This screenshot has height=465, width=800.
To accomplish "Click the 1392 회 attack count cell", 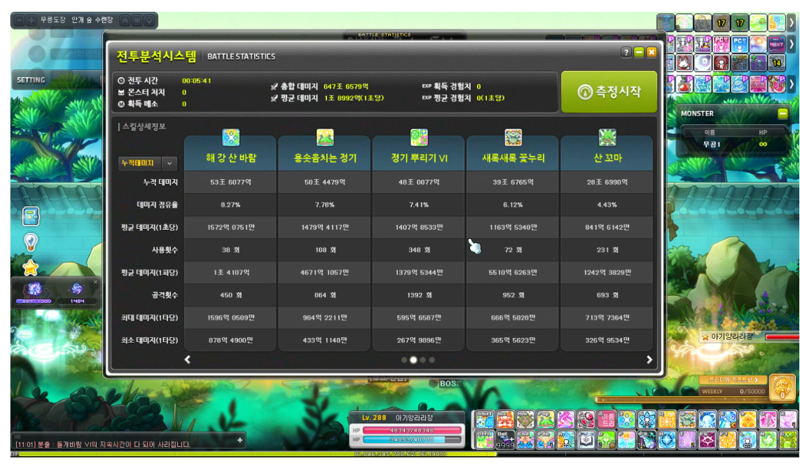I will [419, 295].
